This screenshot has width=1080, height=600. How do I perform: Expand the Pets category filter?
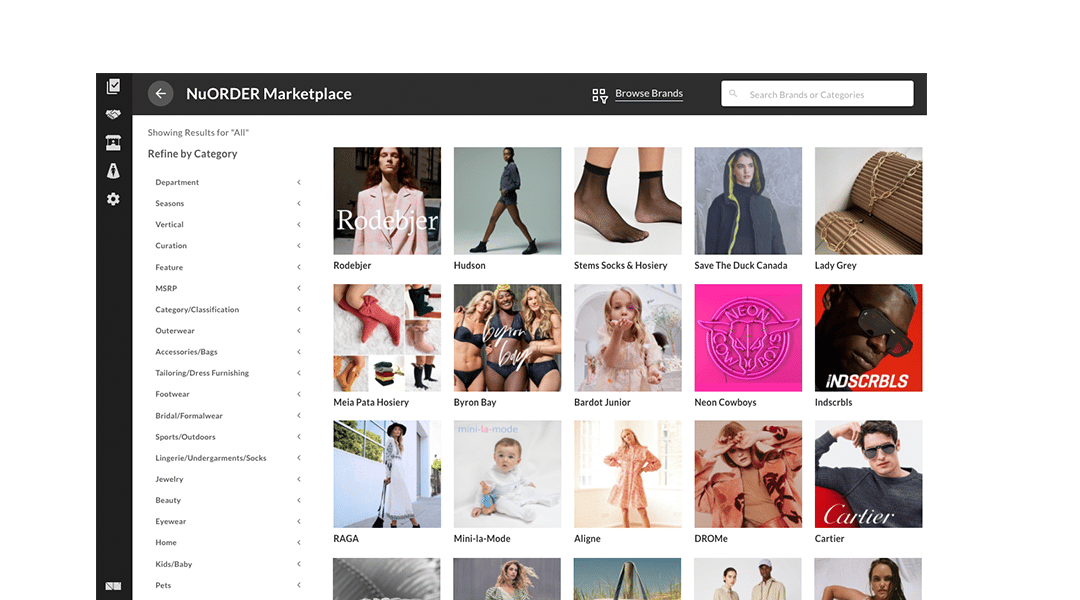(x=227, y=586)
